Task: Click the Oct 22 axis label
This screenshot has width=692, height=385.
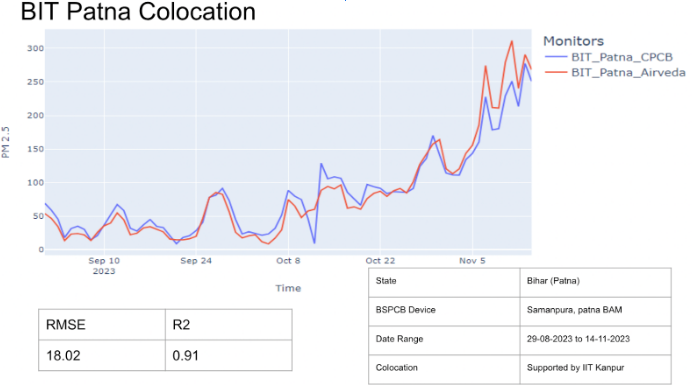Action: [x=380, y=261]
